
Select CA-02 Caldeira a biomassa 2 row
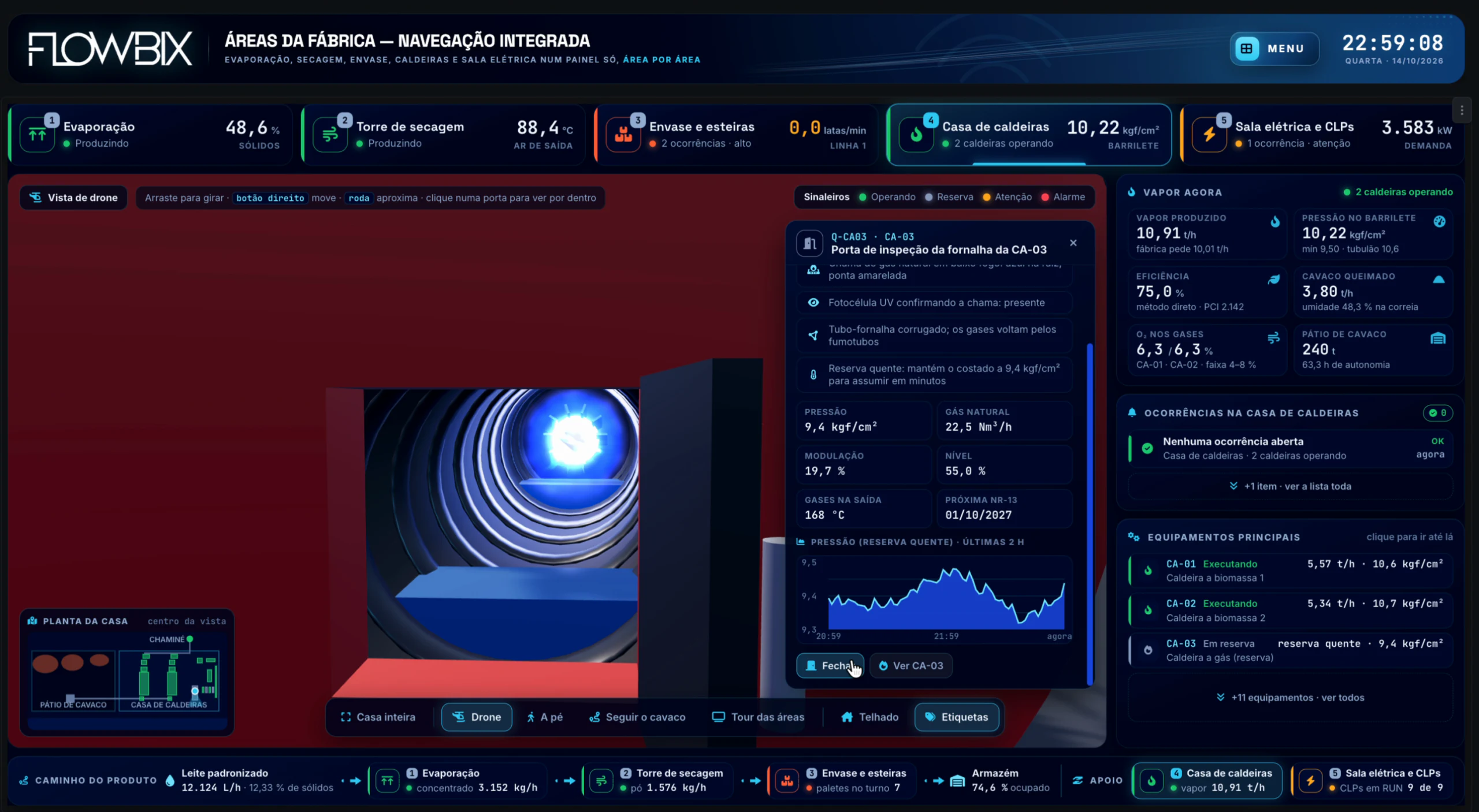pyautogui.click(x=1290, y=610)
